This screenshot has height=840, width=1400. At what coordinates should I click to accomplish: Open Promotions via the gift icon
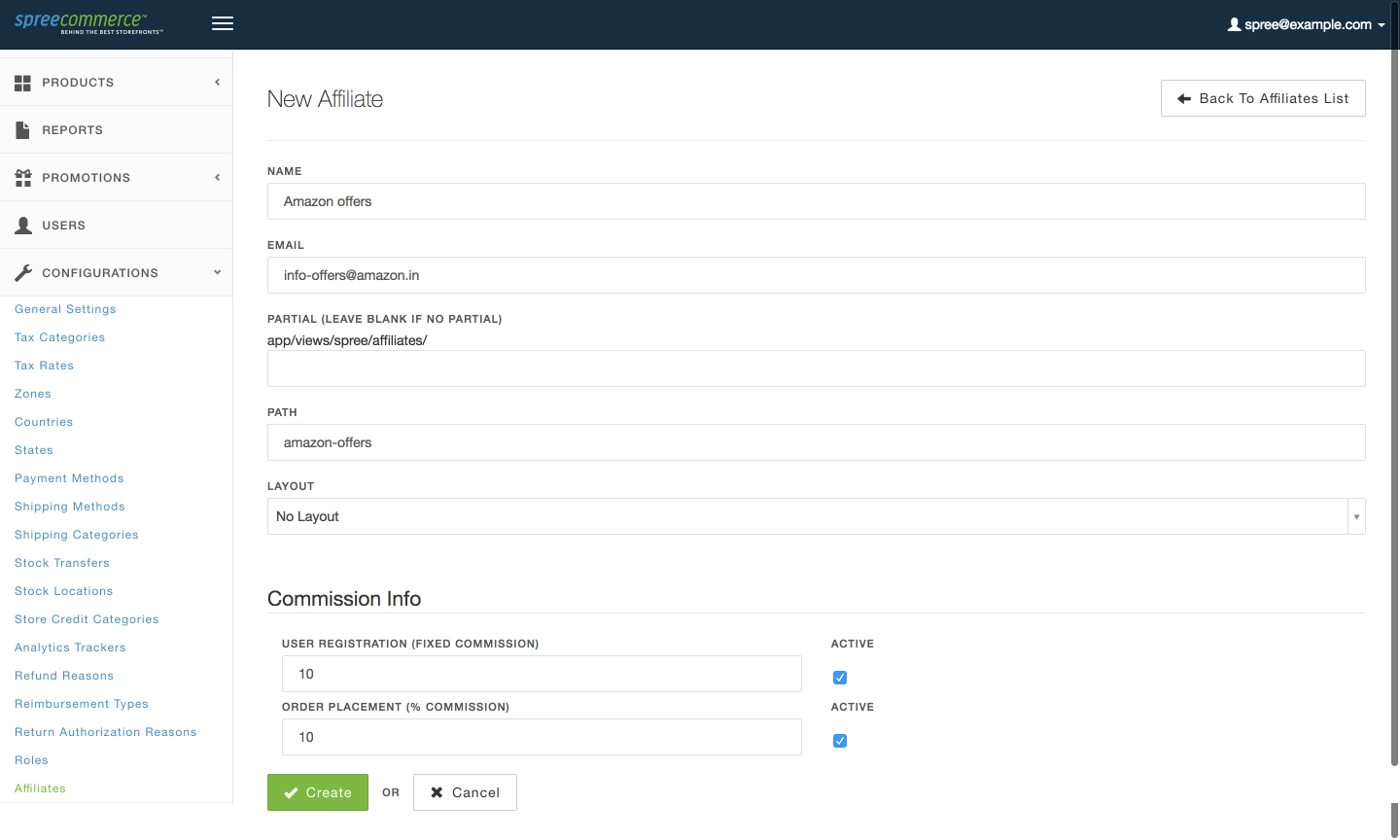tap(22, 177)
